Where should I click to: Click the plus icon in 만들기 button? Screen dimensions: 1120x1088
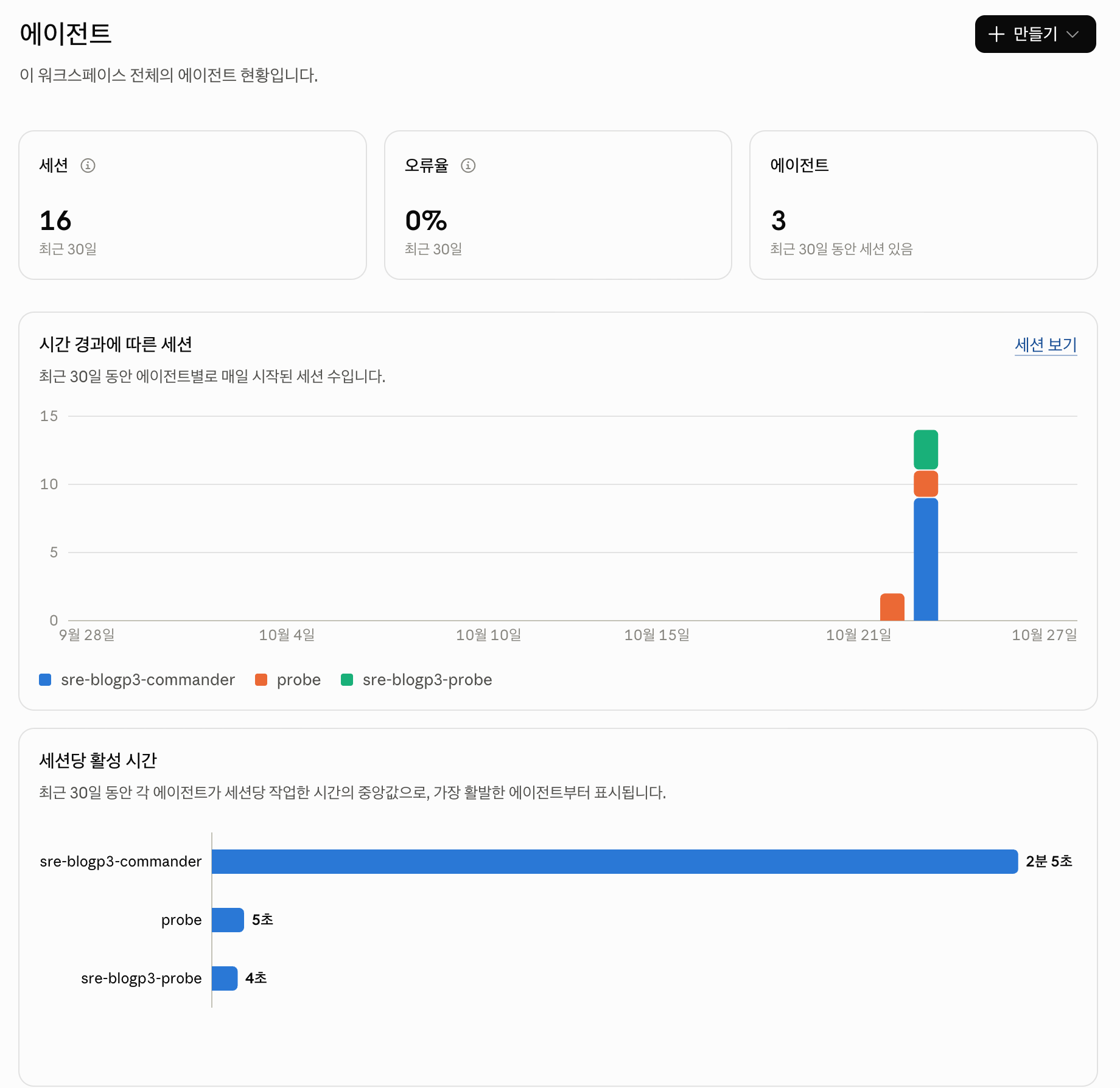(996, 34)
